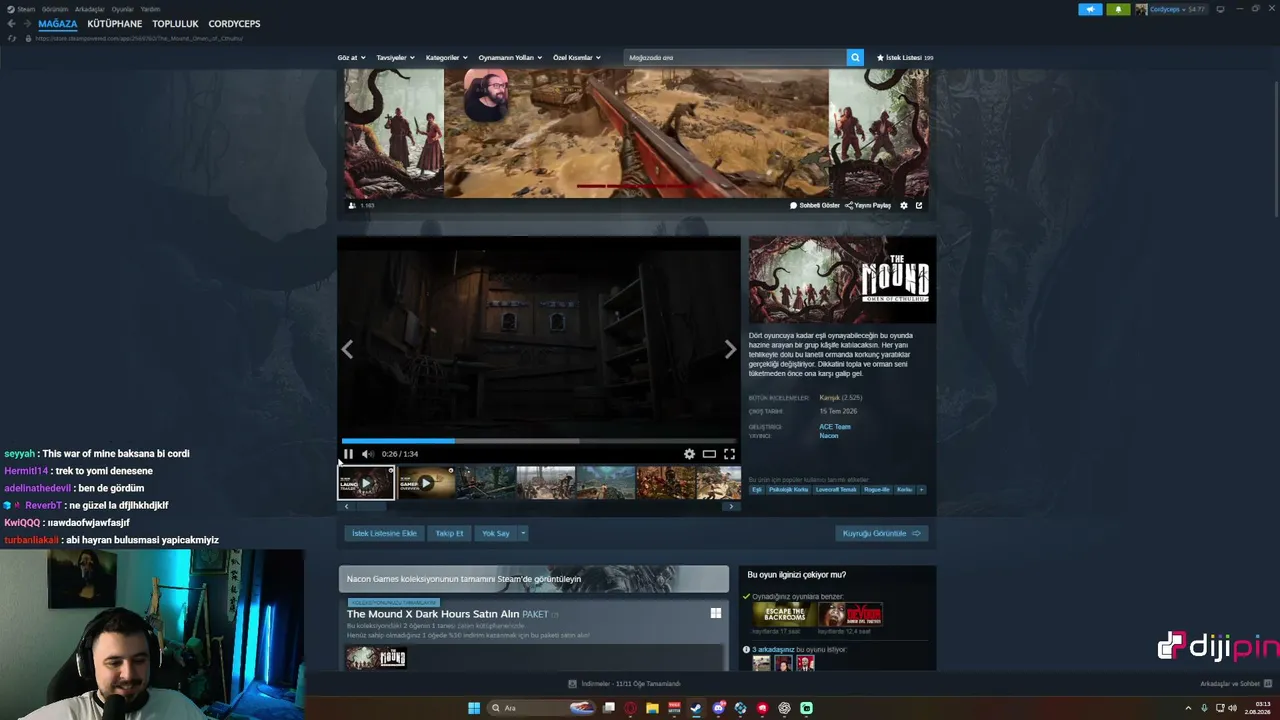Expand more tags with the plus button
This screenshot has height=720, width=1280.
pyautogui.click(x=921, y=490)
